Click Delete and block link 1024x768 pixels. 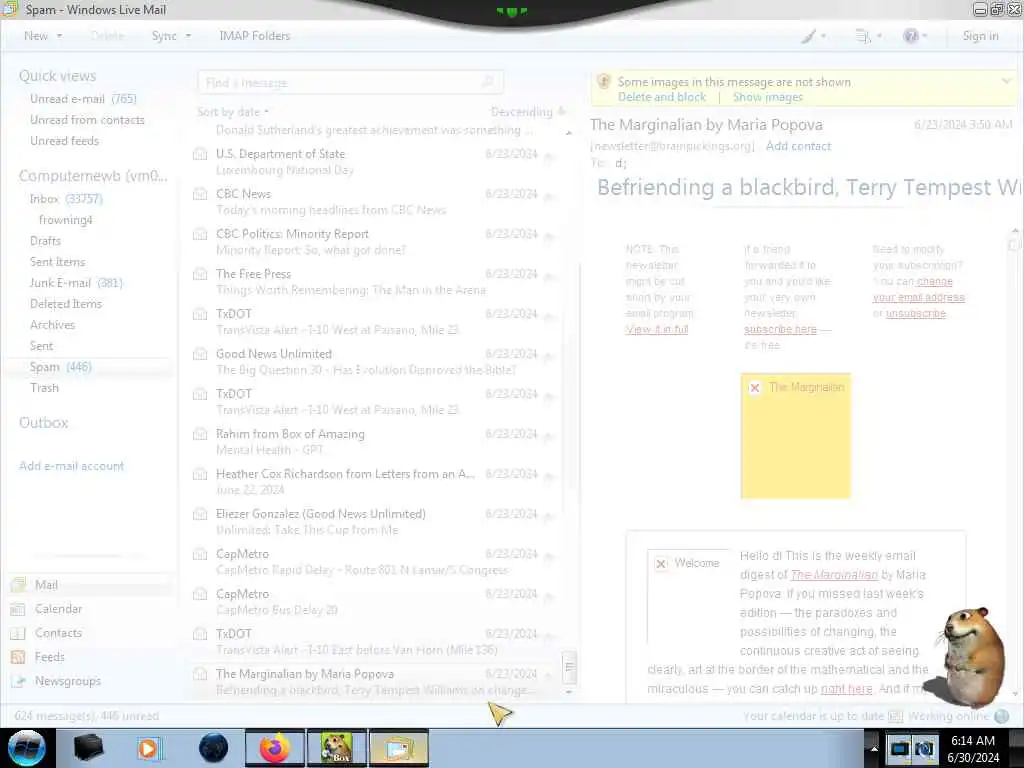point(662,97)
